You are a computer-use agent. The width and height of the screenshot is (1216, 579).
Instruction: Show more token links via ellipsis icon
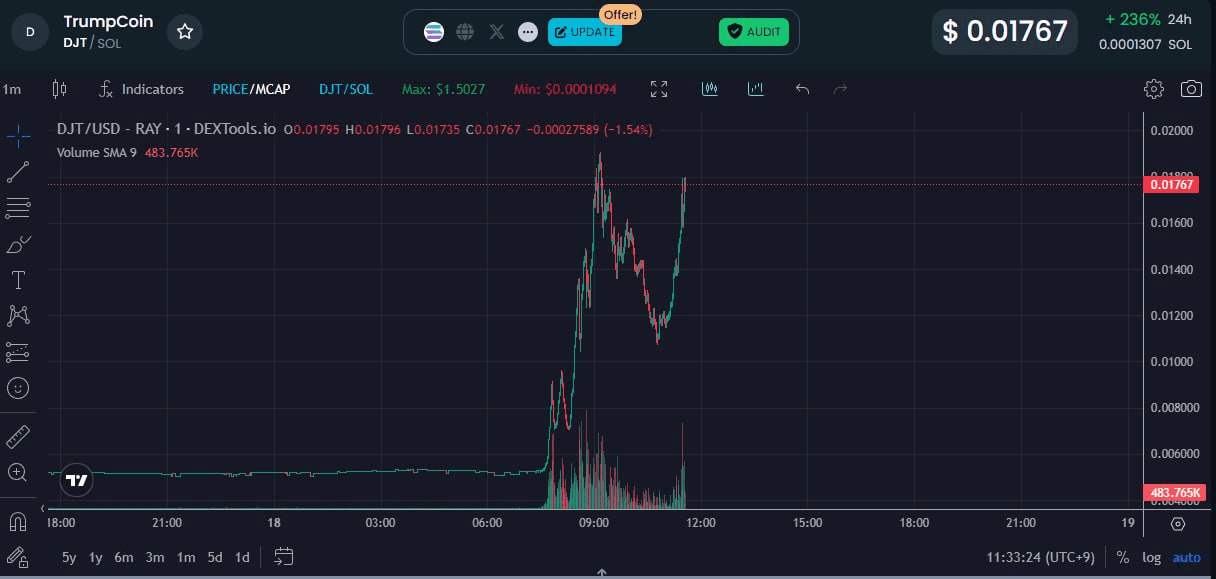[x=528, y=32]
